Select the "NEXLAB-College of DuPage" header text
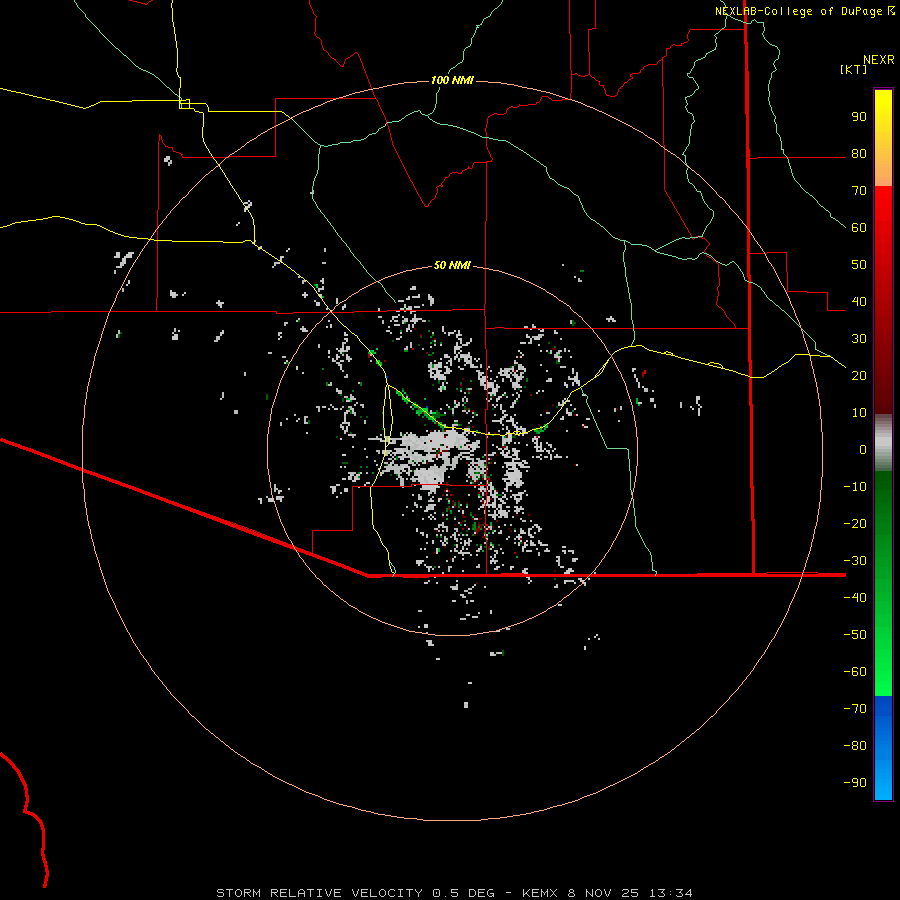900x900 pixels. click(798, 11)
